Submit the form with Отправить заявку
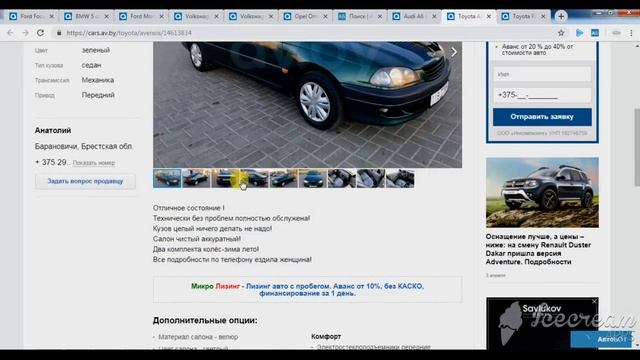The image size is (640, 360). point(542,117)
